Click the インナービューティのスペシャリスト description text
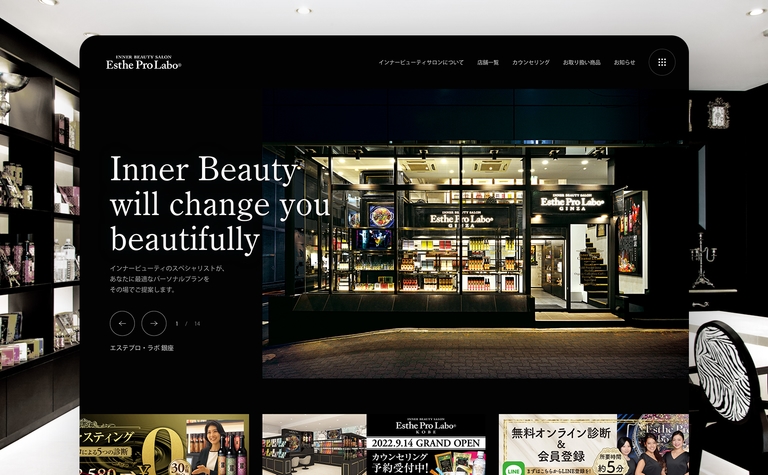Viewport: 768px width, 475px height. tap(170, 279)
